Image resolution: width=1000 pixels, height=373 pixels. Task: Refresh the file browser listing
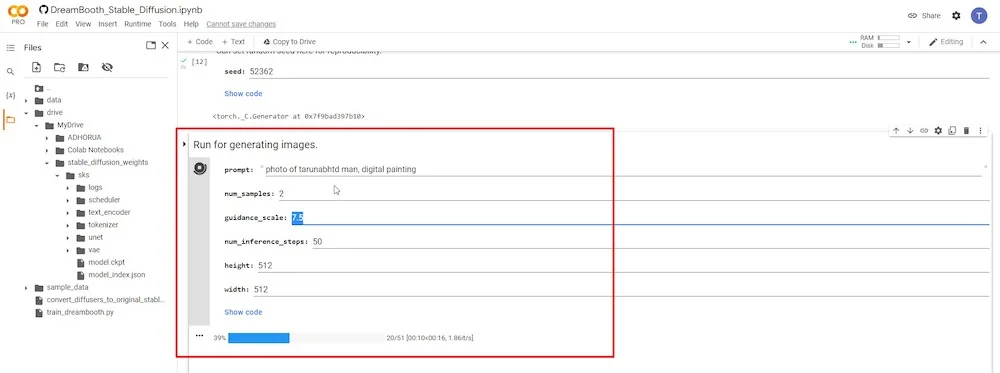[x=59, y=67]
